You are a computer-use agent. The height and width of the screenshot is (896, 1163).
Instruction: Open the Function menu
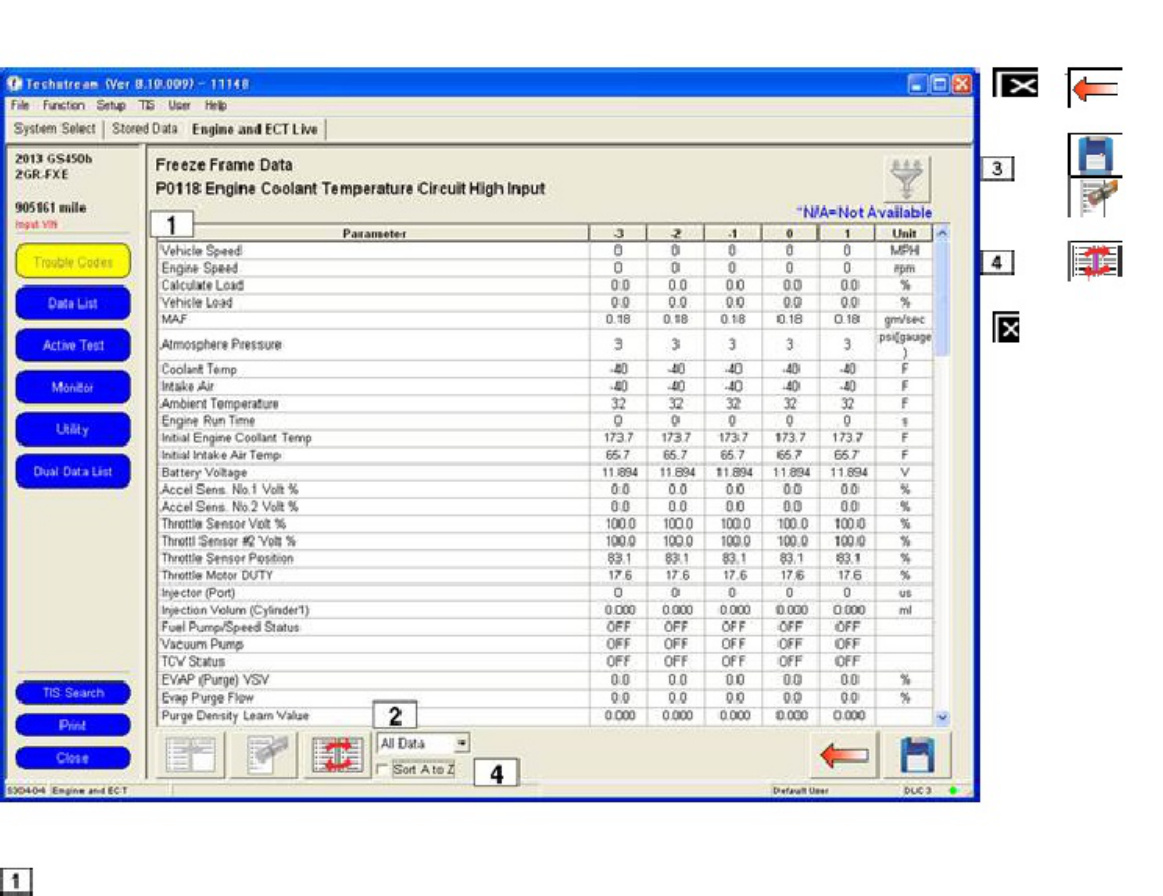pyautogui.click(x=63, y=105)
